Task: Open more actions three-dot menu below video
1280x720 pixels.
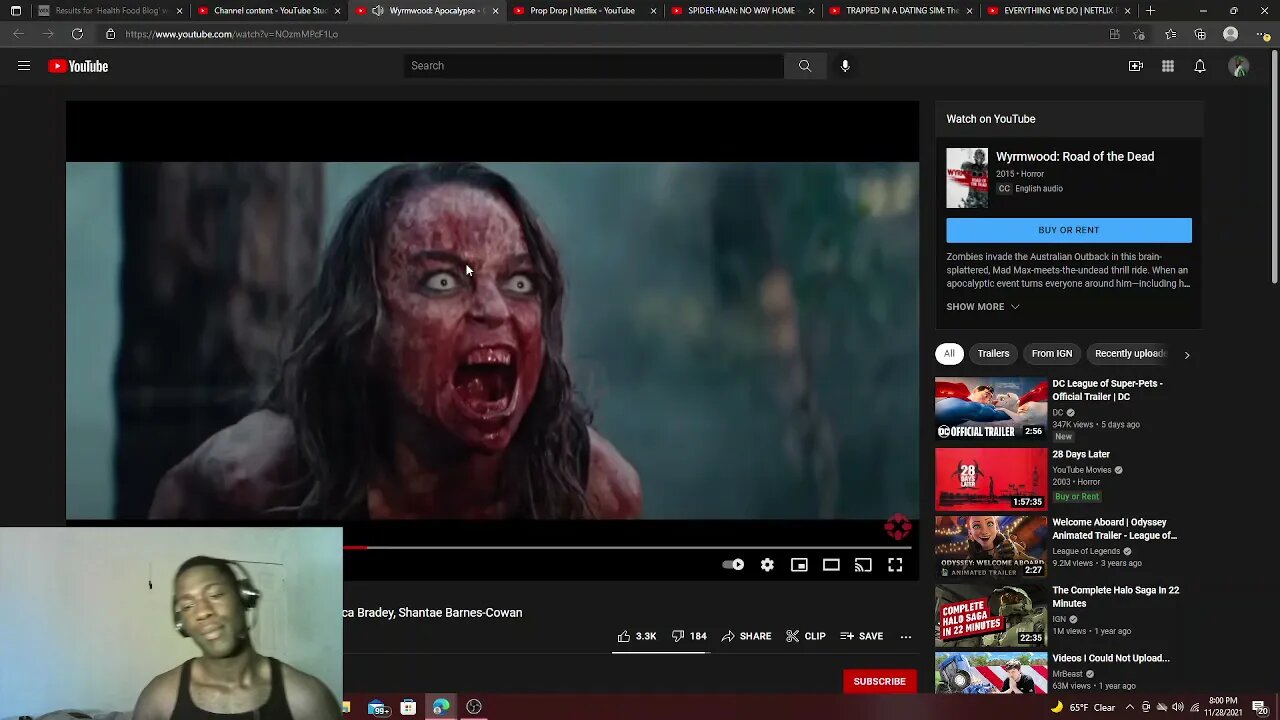Action: pyautogui.click(x=906, y=636)
